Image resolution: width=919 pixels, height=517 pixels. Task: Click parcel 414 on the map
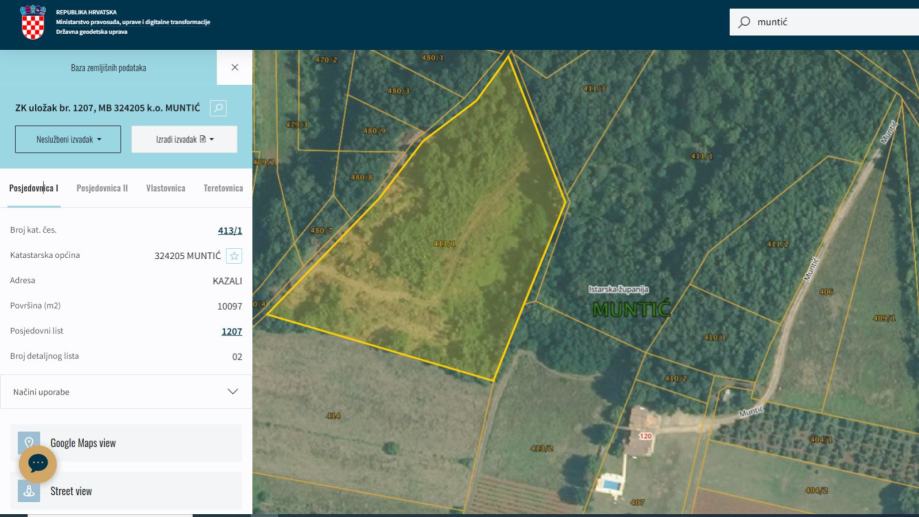333,416
